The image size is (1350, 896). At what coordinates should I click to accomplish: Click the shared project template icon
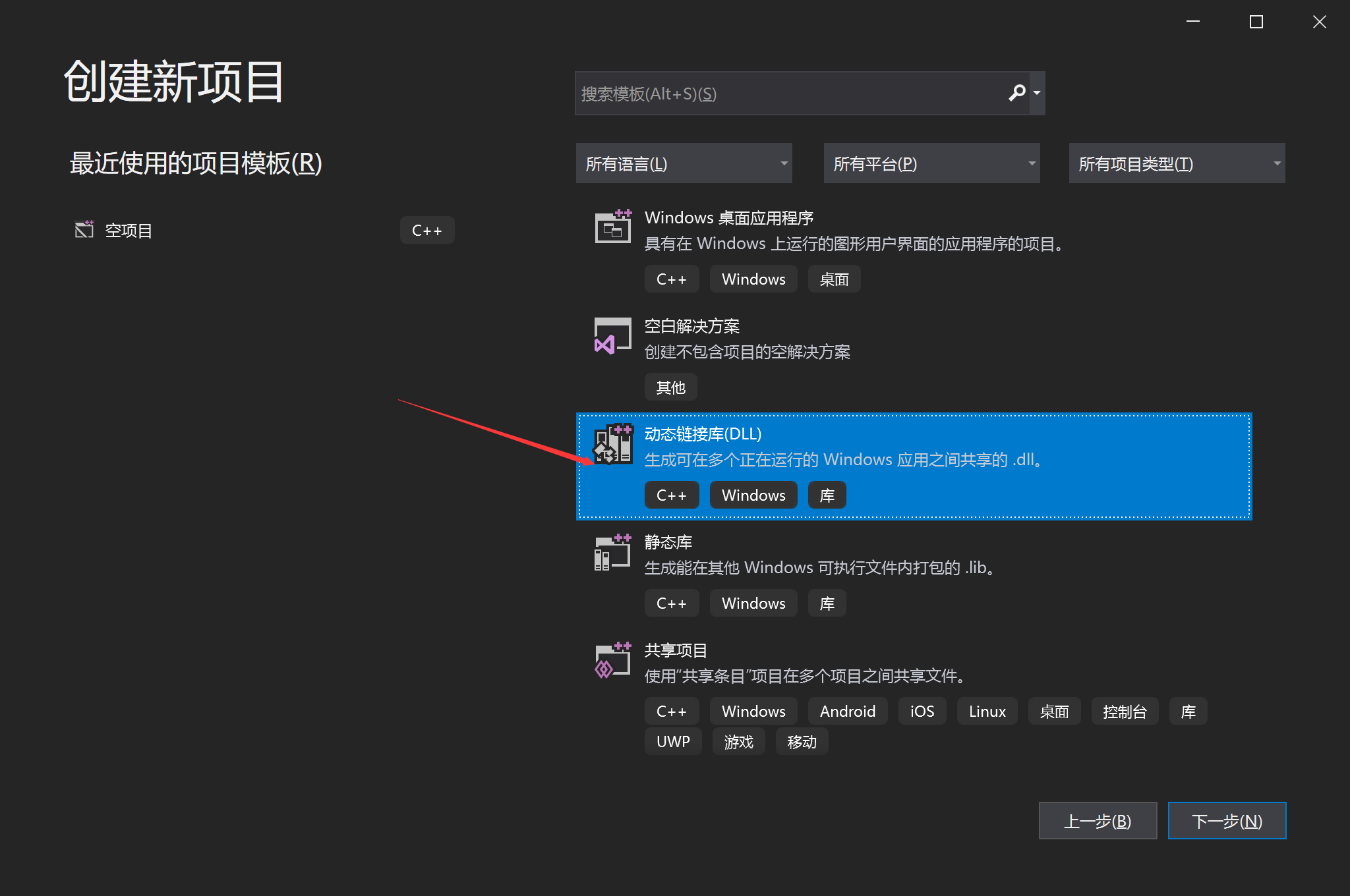(613, 660)
